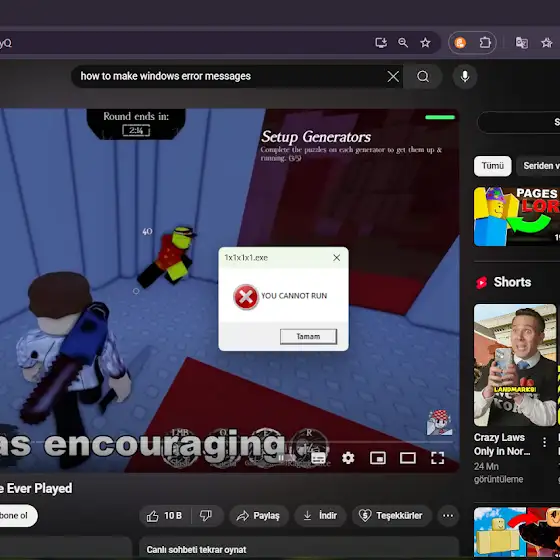Viewport: 560px width, 560px height.
Task: Open the translate page icon
Action: pos(521,43)
